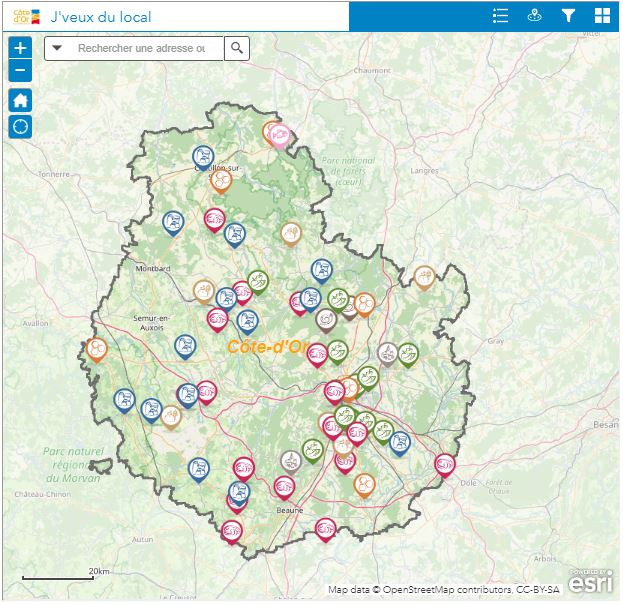Open the filter funnel icon

[568, 16]
